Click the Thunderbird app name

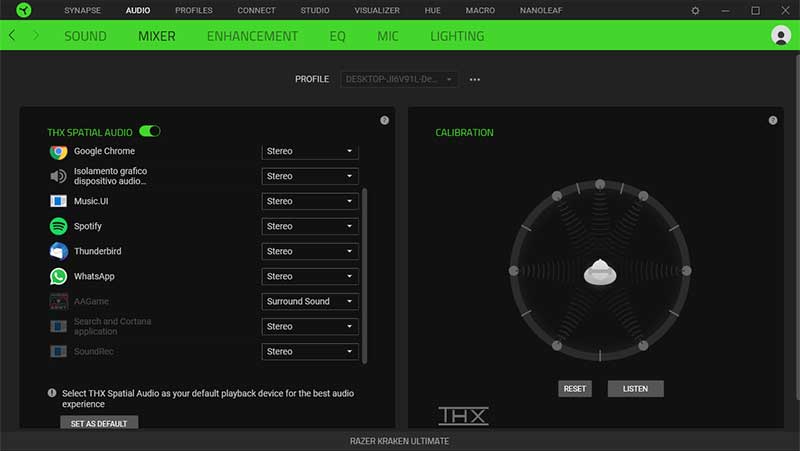click(97, 251)
